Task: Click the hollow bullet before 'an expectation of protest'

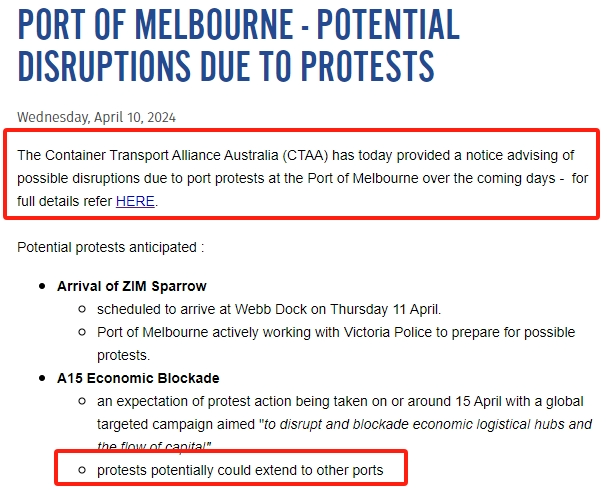Action: click(x=82, y=401)
